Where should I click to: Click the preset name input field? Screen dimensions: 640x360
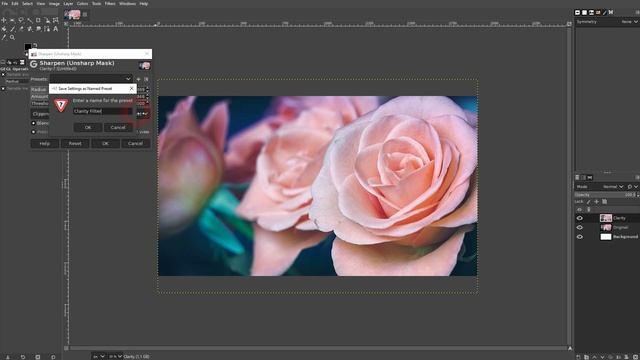tap(103, 111)
